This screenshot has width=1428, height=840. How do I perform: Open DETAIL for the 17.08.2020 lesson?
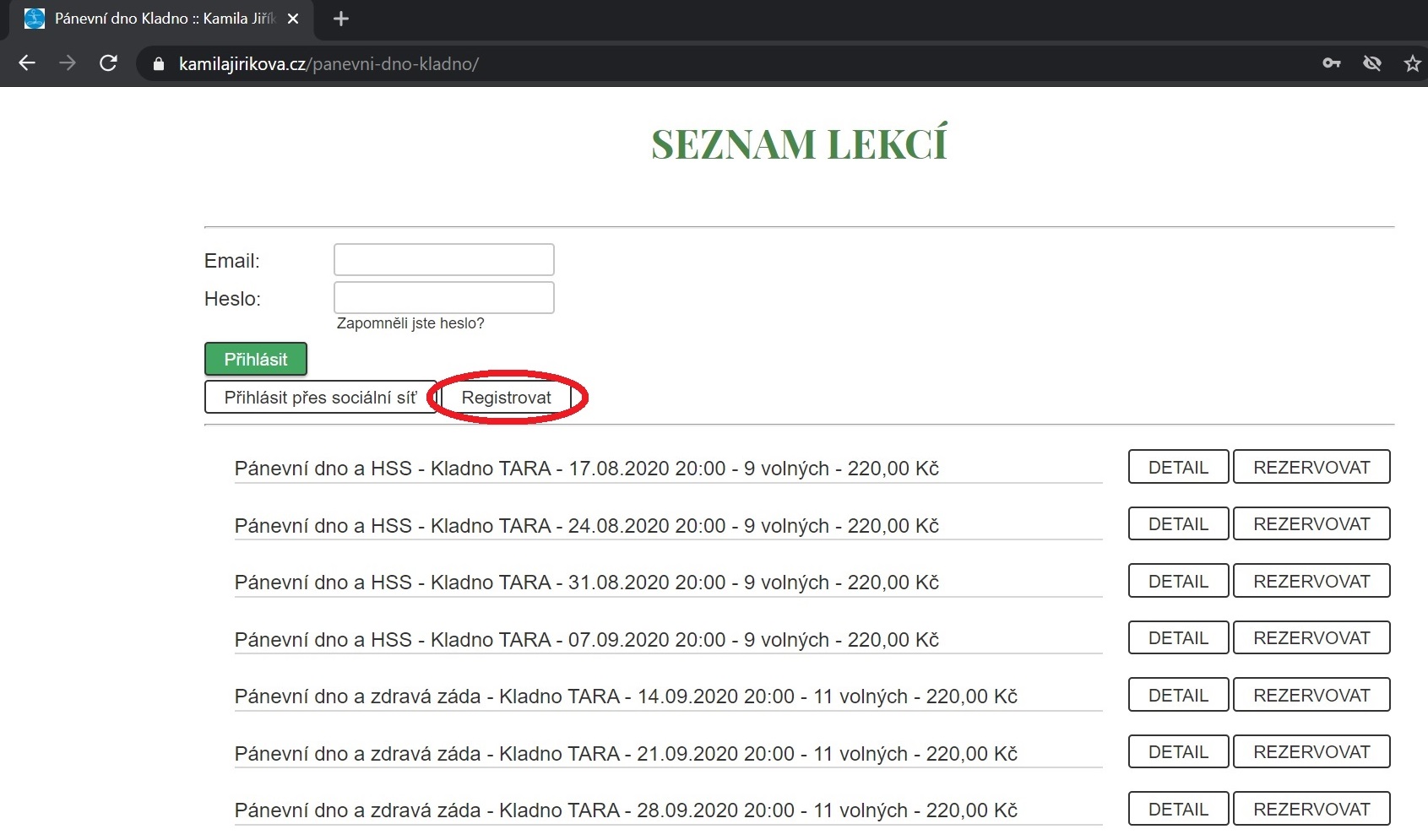[x=1177, y=468]
